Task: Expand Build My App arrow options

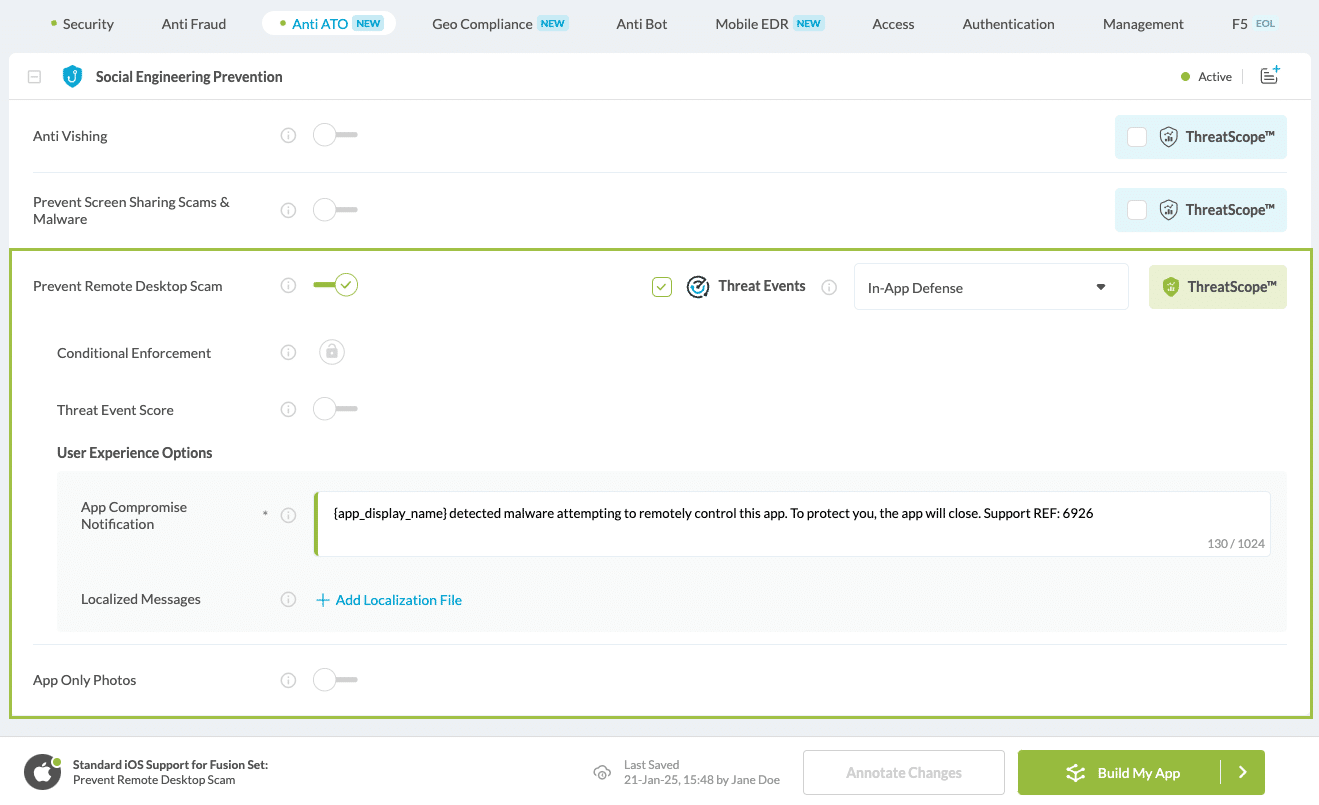Action: (1243, 772)
